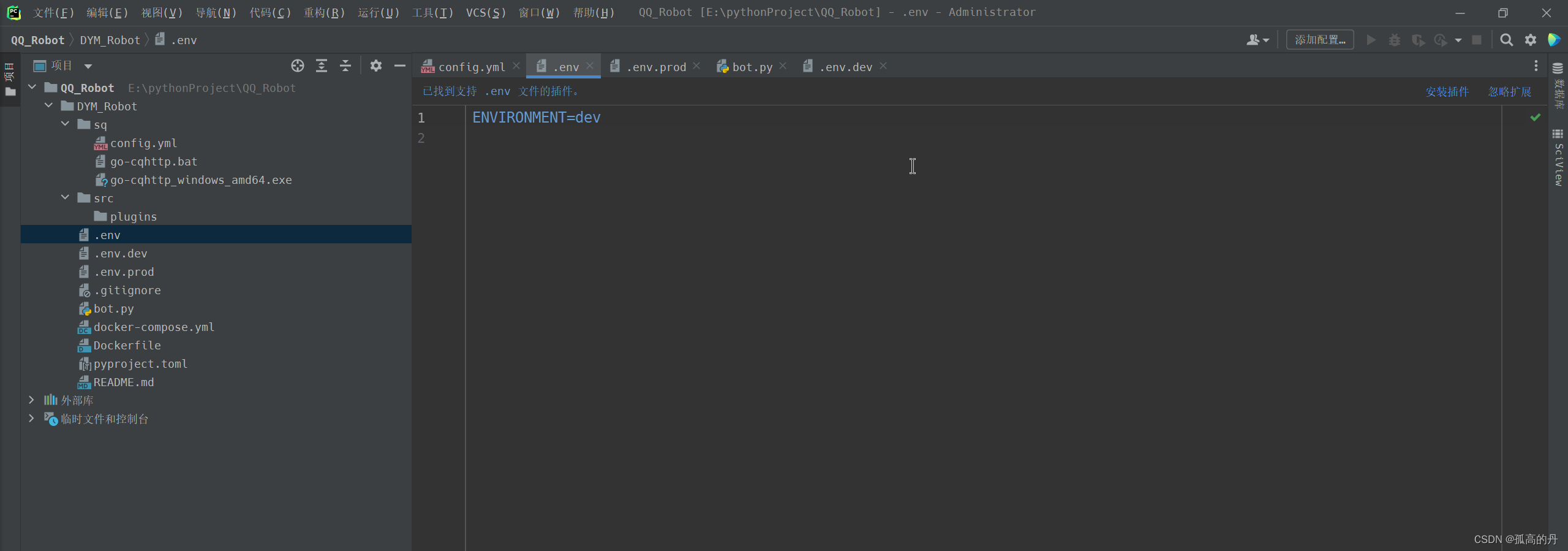
Task: Open IDE settings gear in top toolbar
Action: 1531,40
